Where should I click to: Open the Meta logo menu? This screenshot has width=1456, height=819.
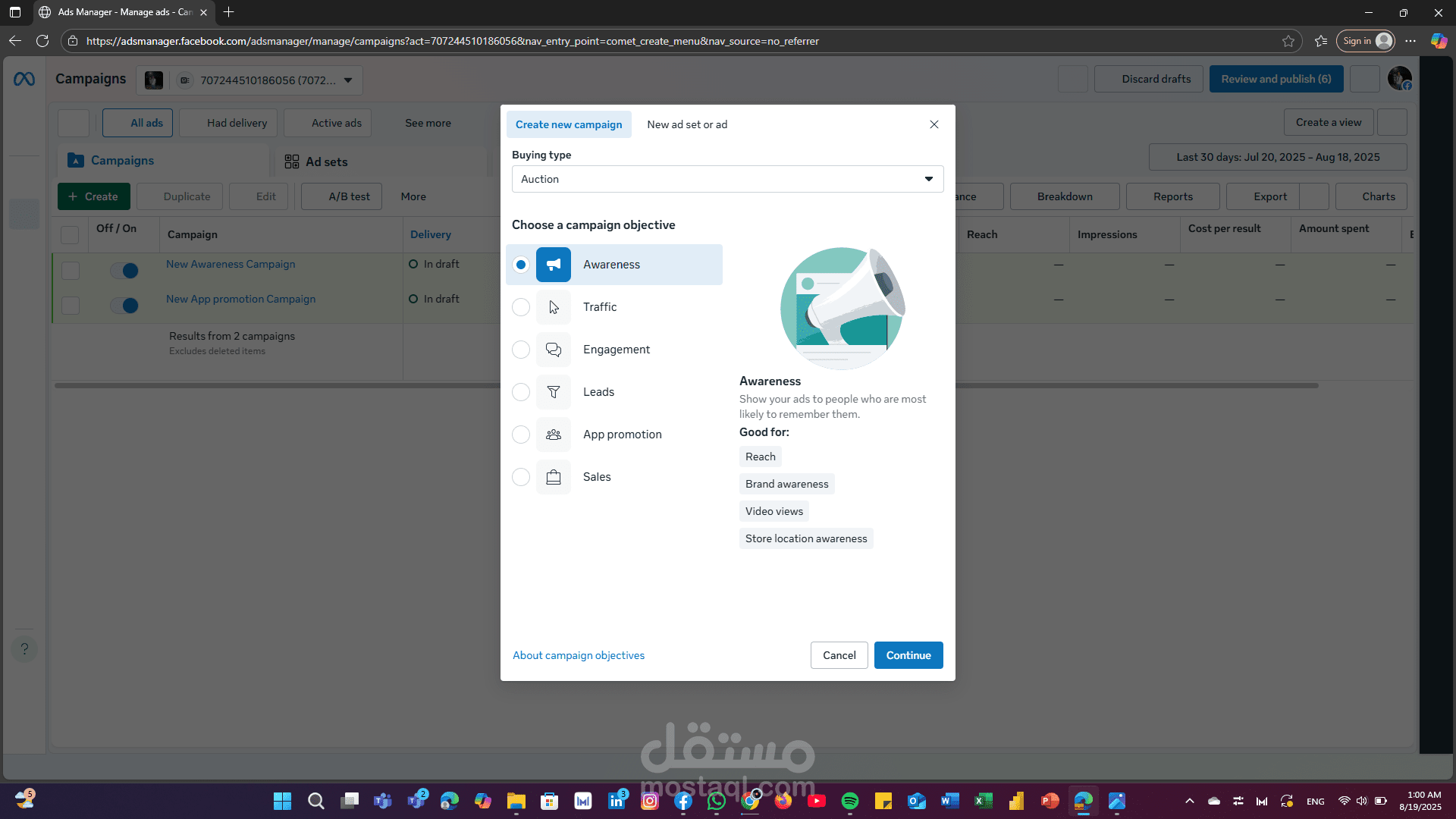pyautogui.click(x=24, y=79)
